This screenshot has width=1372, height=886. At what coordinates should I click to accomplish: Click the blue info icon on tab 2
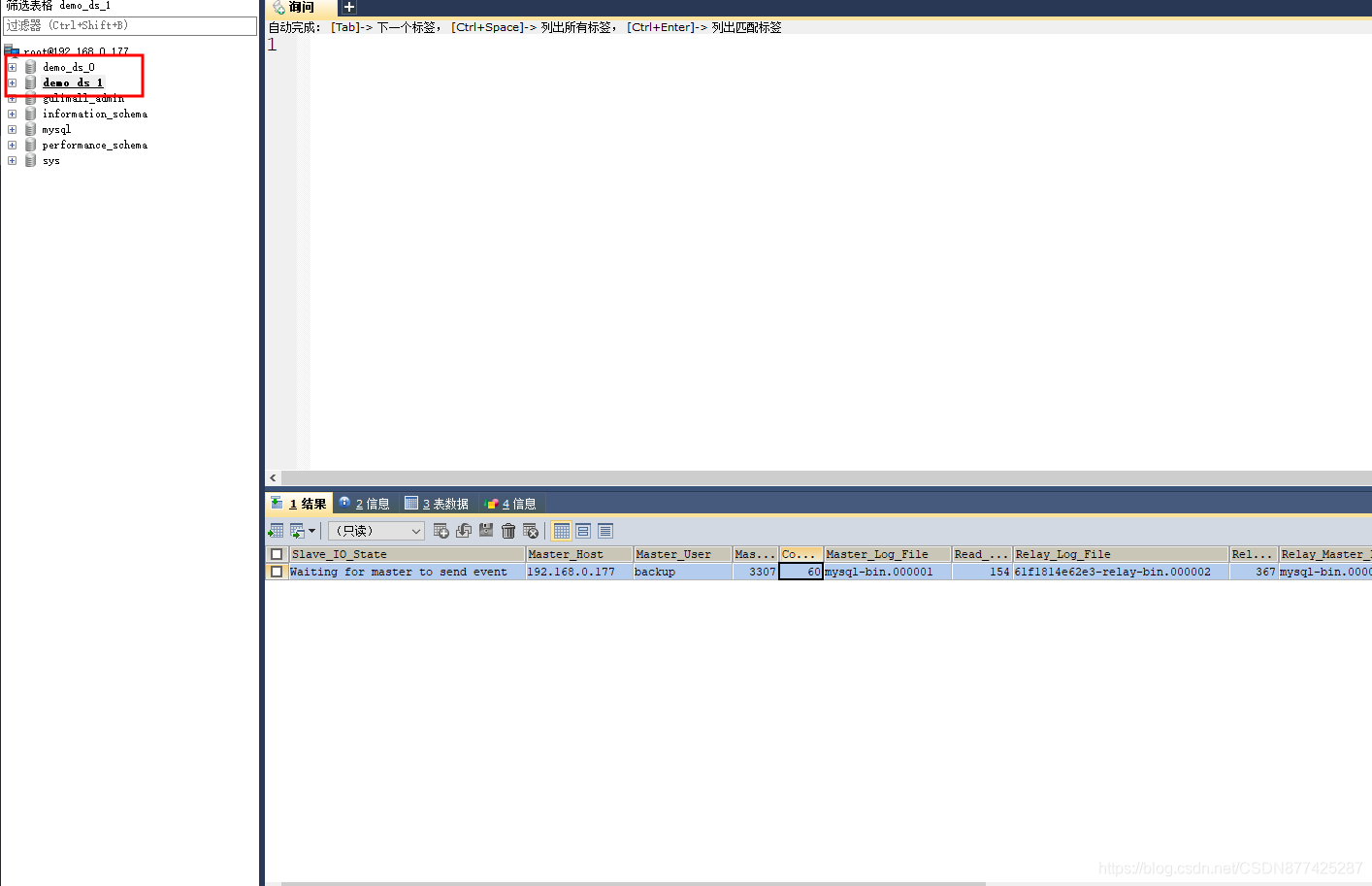pos(344,503)
